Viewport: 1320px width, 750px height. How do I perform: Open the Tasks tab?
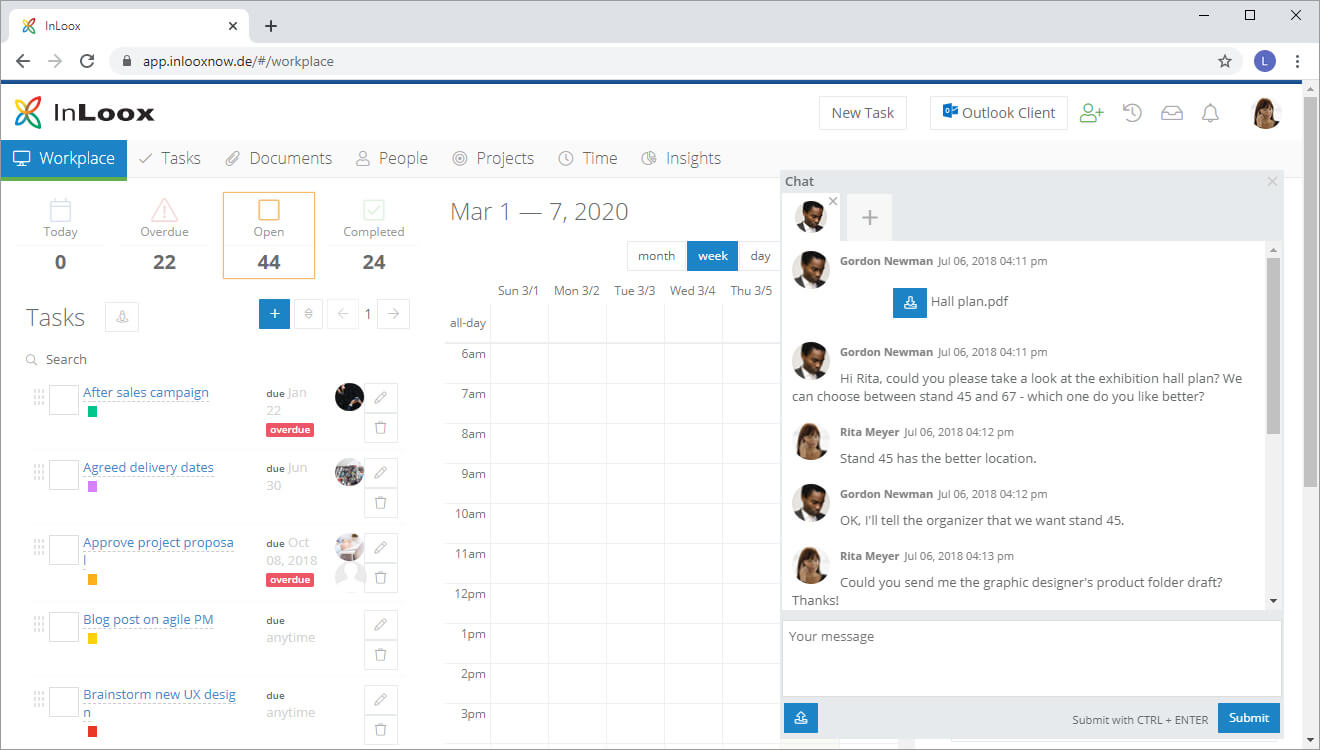pyautogui.click(x=169, y=158)
